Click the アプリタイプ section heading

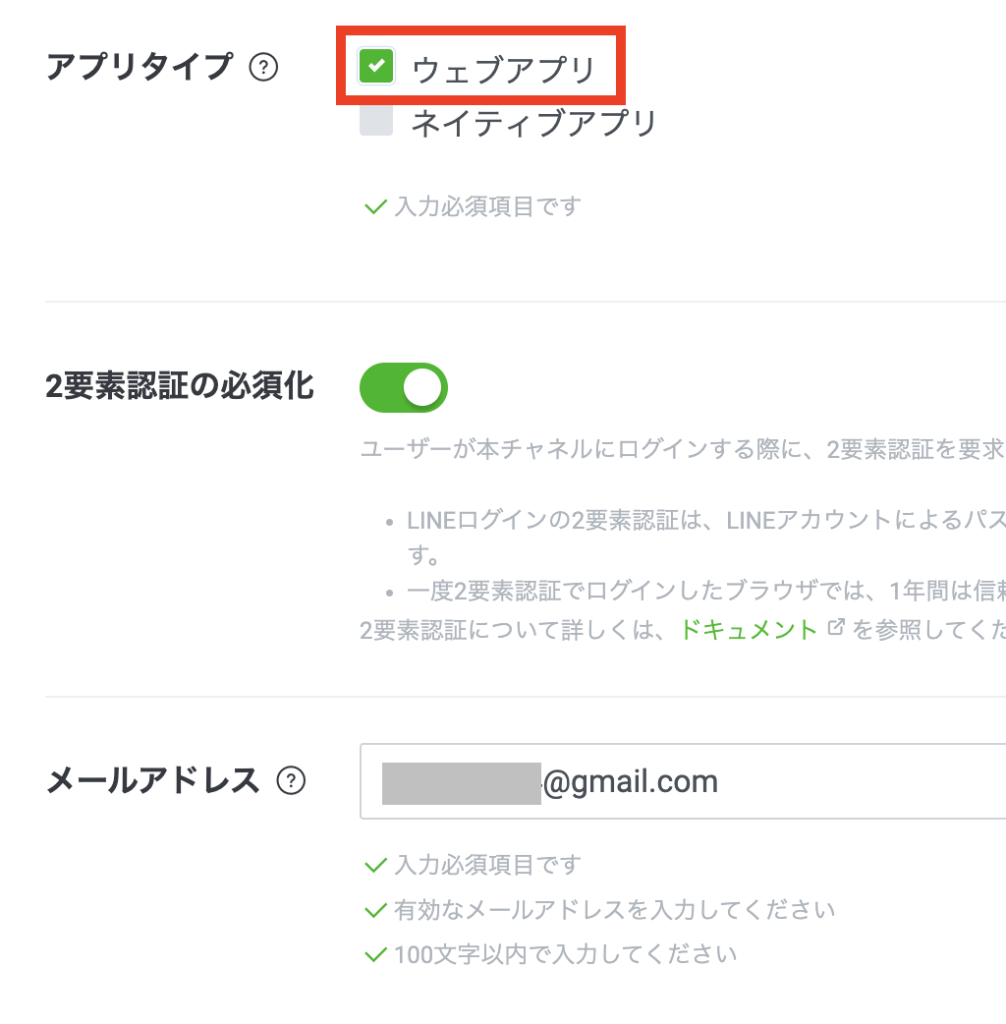[138, 67]
